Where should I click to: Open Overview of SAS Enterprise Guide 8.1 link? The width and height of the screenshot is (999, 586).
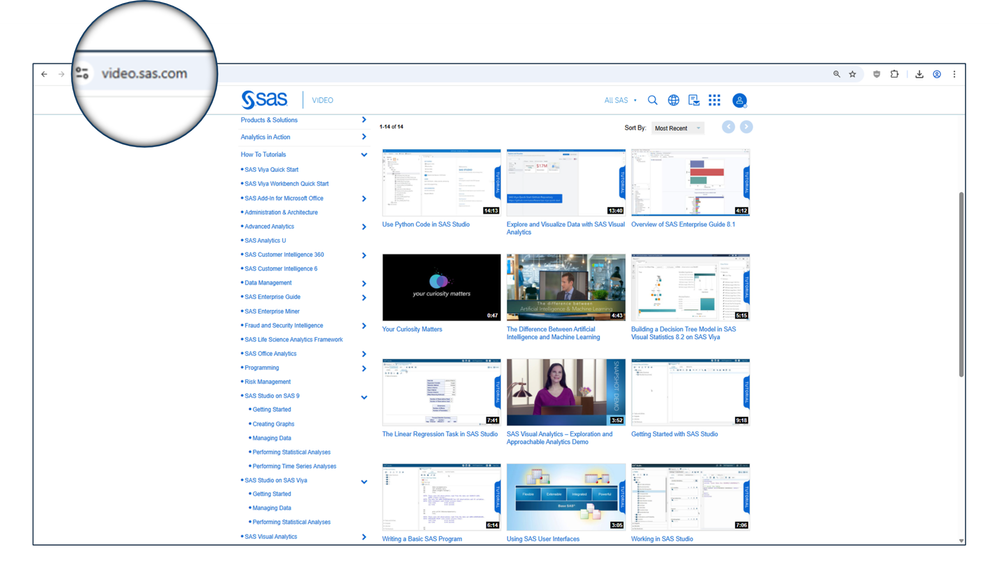pos(683,224)
